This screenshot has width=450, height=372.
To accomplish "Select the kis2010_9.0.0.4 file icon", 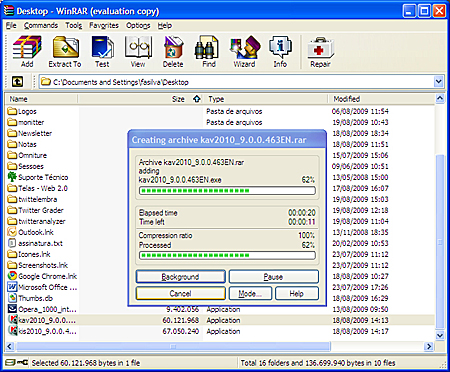I will click(12, 331).
